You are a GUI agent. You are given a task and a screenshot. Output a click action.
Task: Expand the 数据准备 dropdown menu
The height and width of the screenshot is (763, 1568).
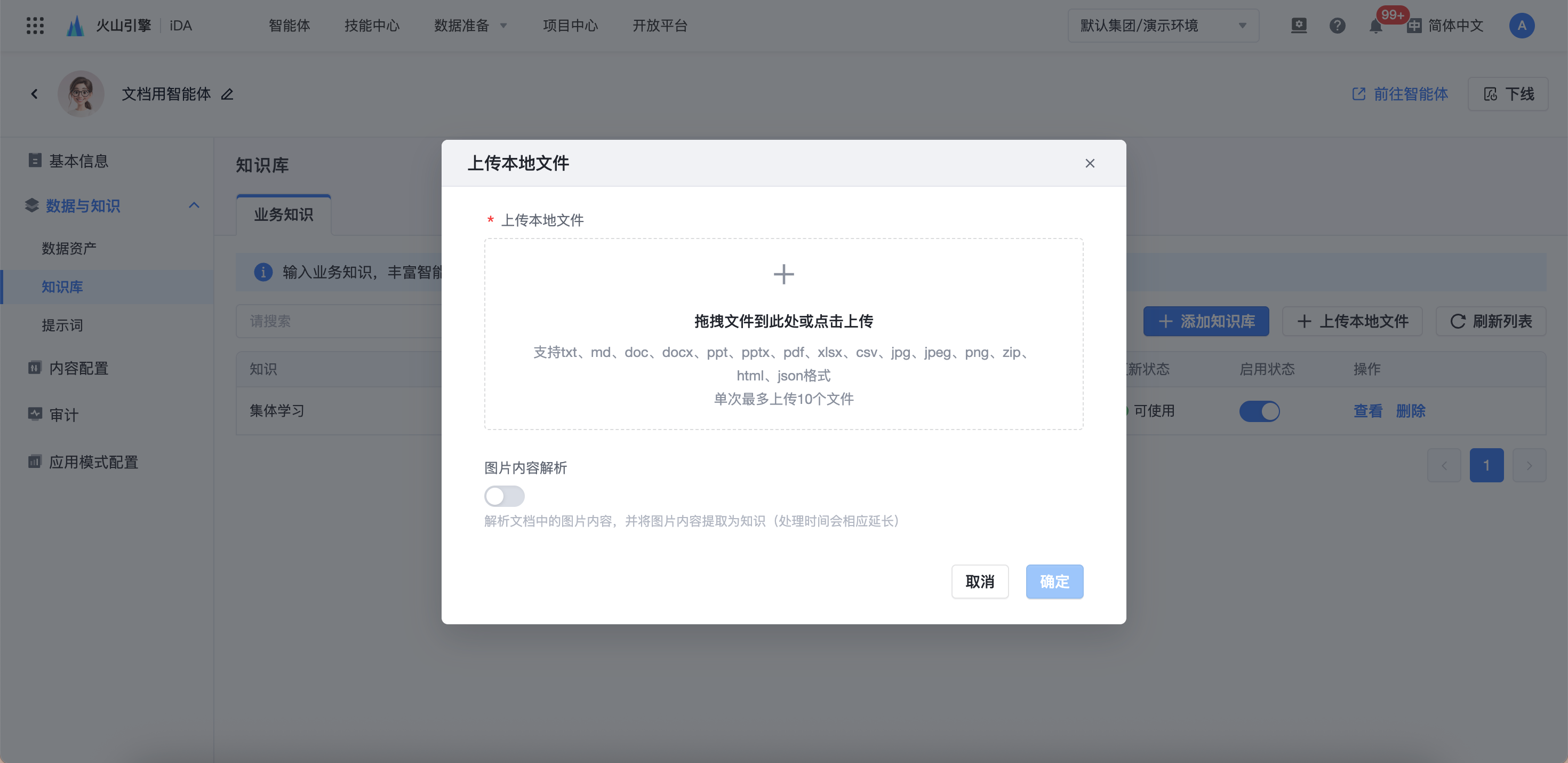(470, 26)
